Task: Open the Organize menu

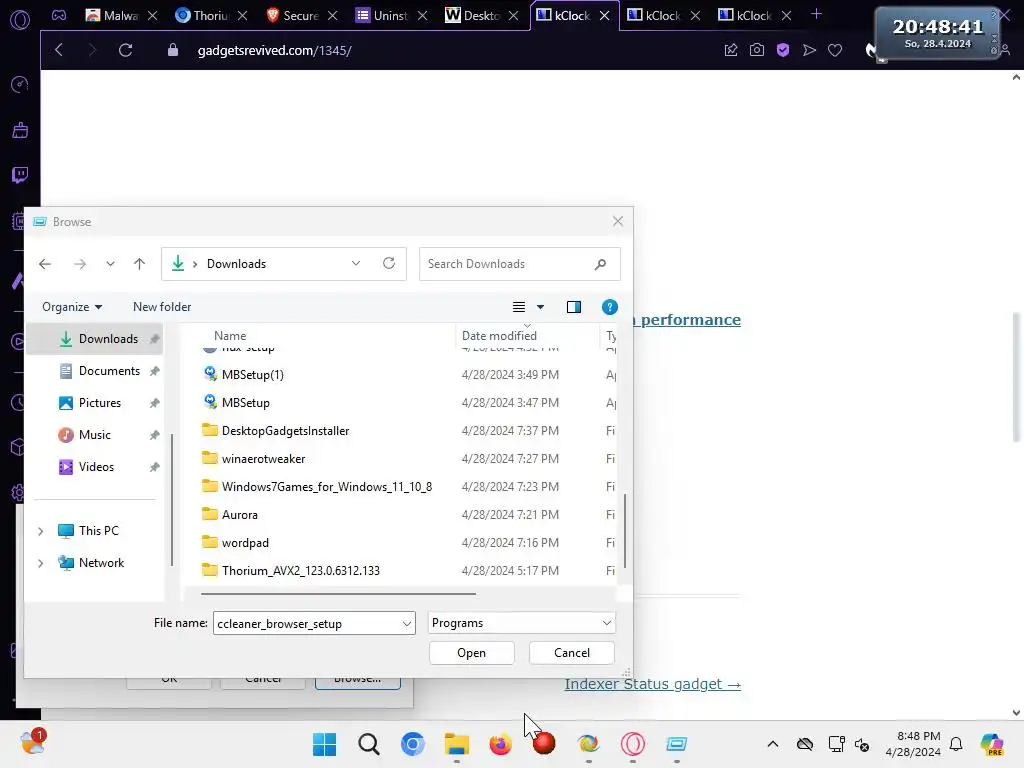Action: pyautogui.click(x=72, y=307)
